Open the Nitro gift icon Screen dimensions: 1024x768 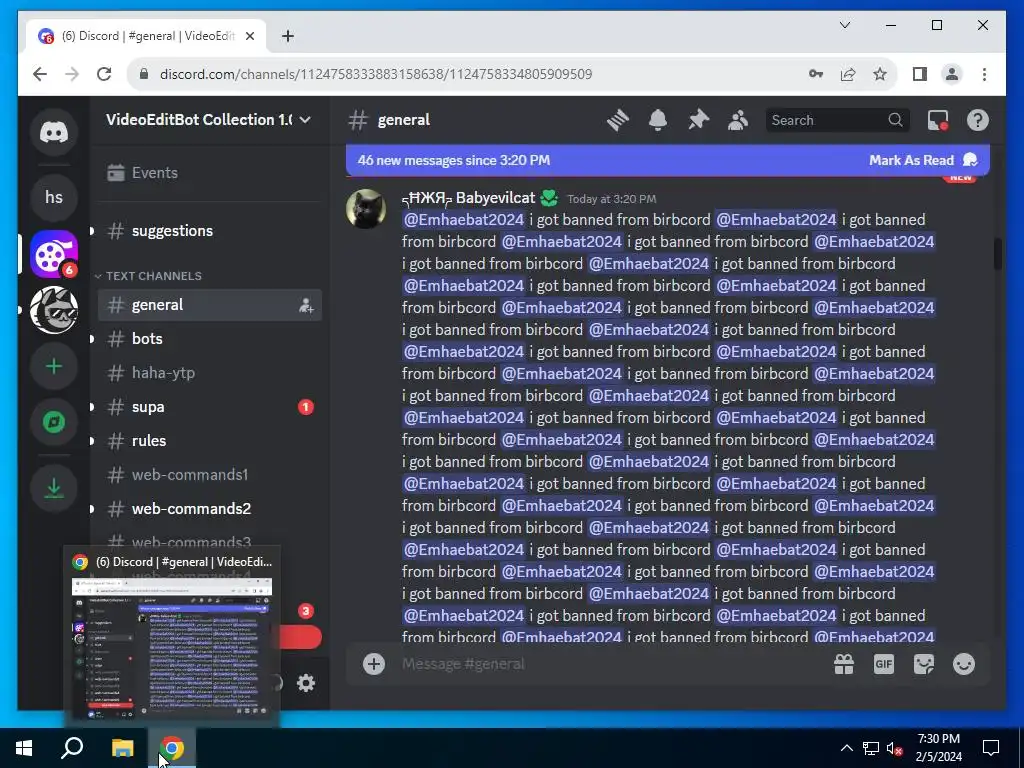coord(844,664)
